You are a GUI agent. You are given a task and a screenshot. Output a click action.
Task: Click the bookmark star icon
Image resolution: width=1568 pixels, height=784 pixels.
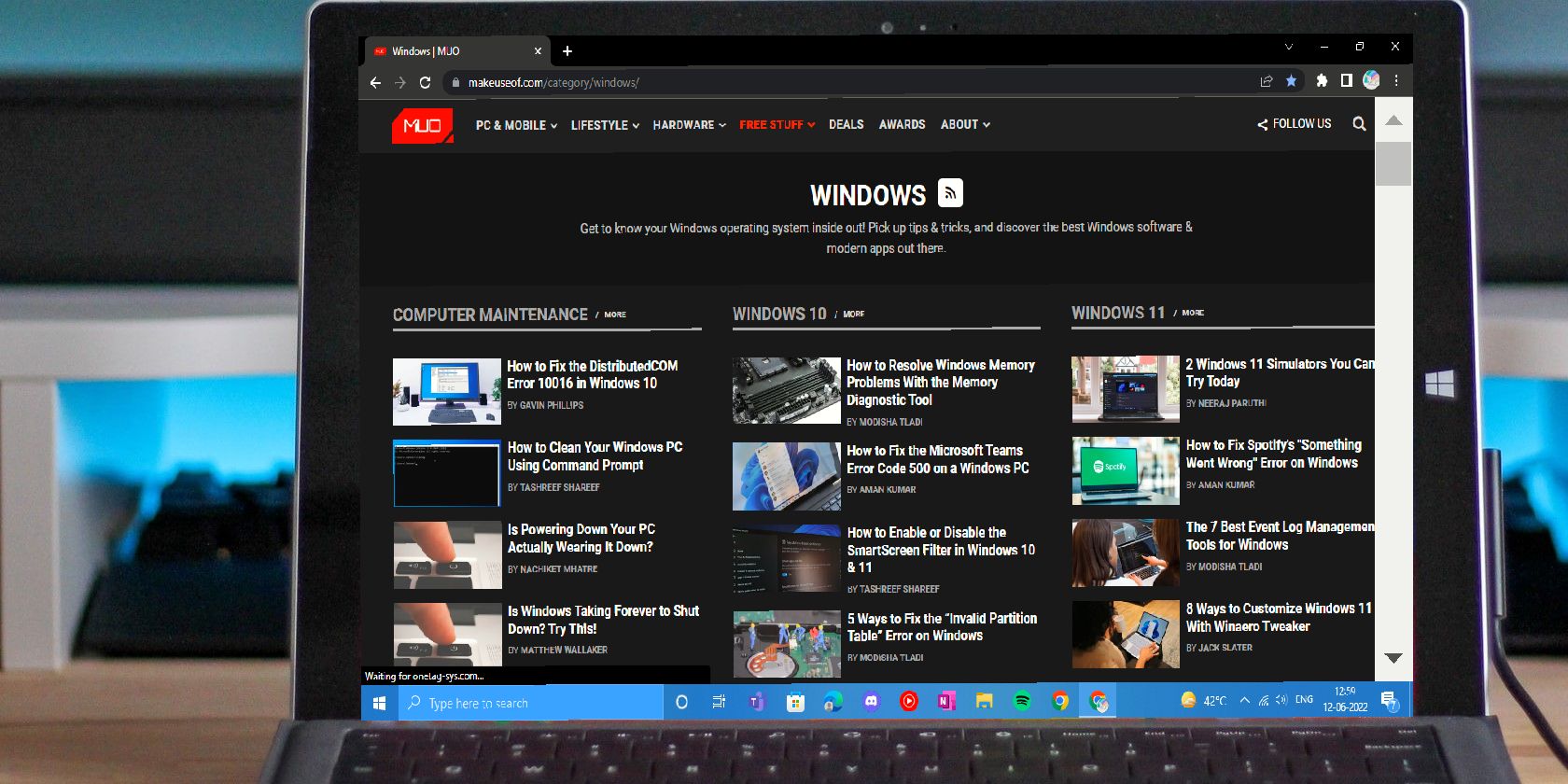tap(1291, 81)
